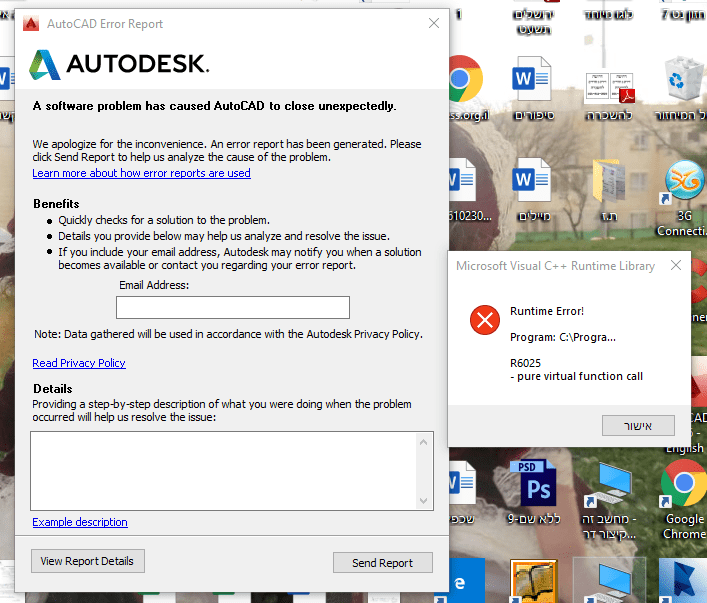Select the bottom-row computer shortcut icon
This screenshot has height=603, width=707.
(x=609, y=581)
